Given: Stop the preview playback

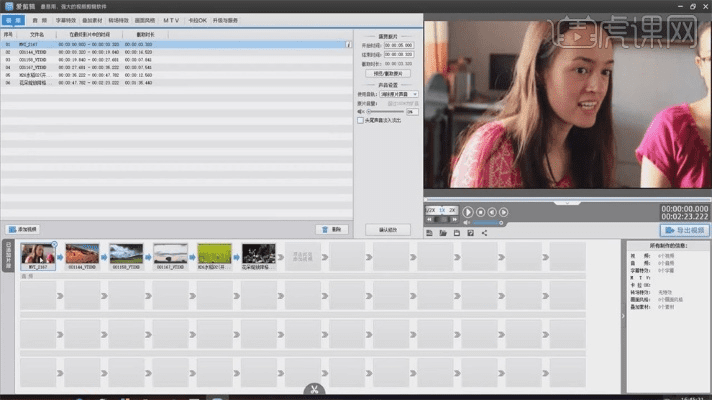Looking at the screenshot, I should pos(481,212).
